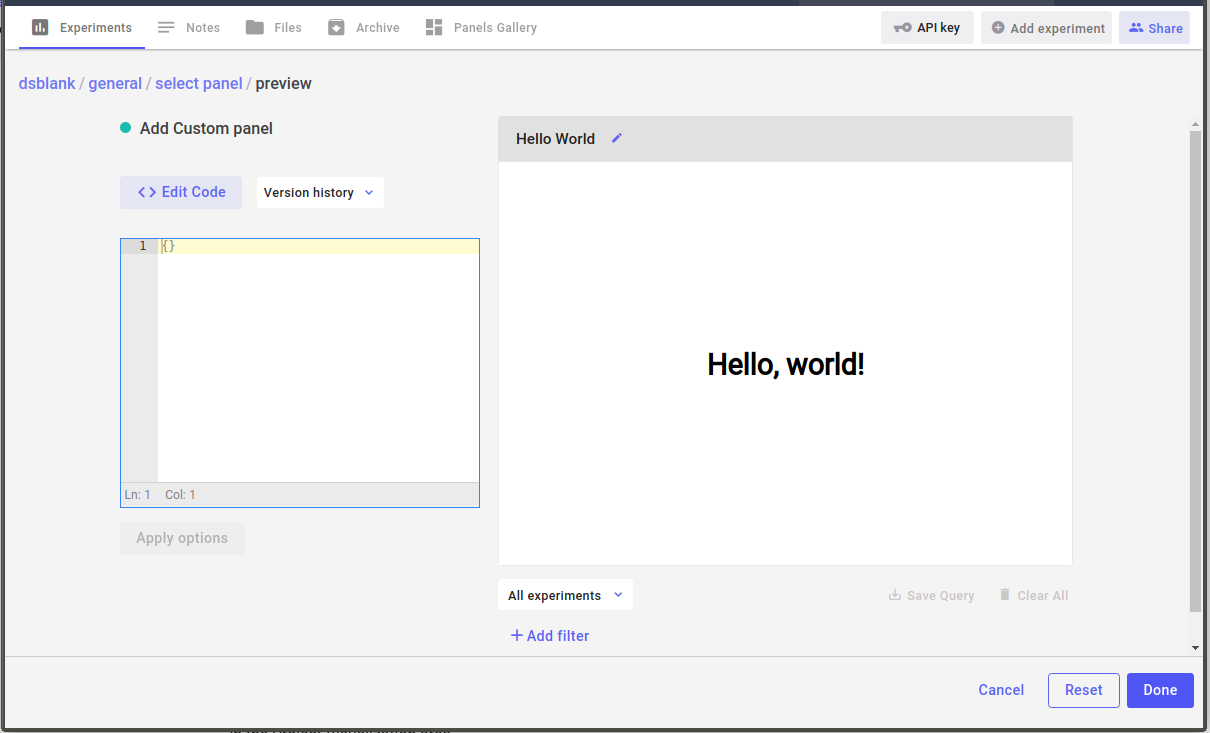Click the Notes lines icon
The height and width of the screenshot is (733, 1210).
pos(167,28)
